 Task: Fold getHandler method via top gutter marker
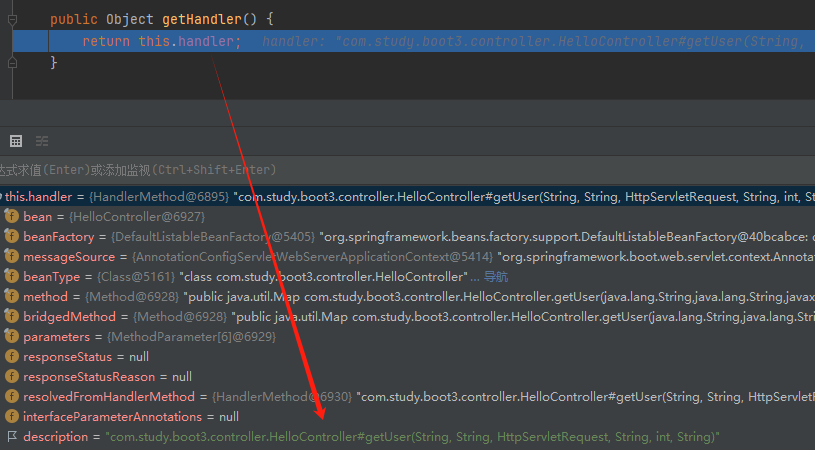tap(12, 20)
